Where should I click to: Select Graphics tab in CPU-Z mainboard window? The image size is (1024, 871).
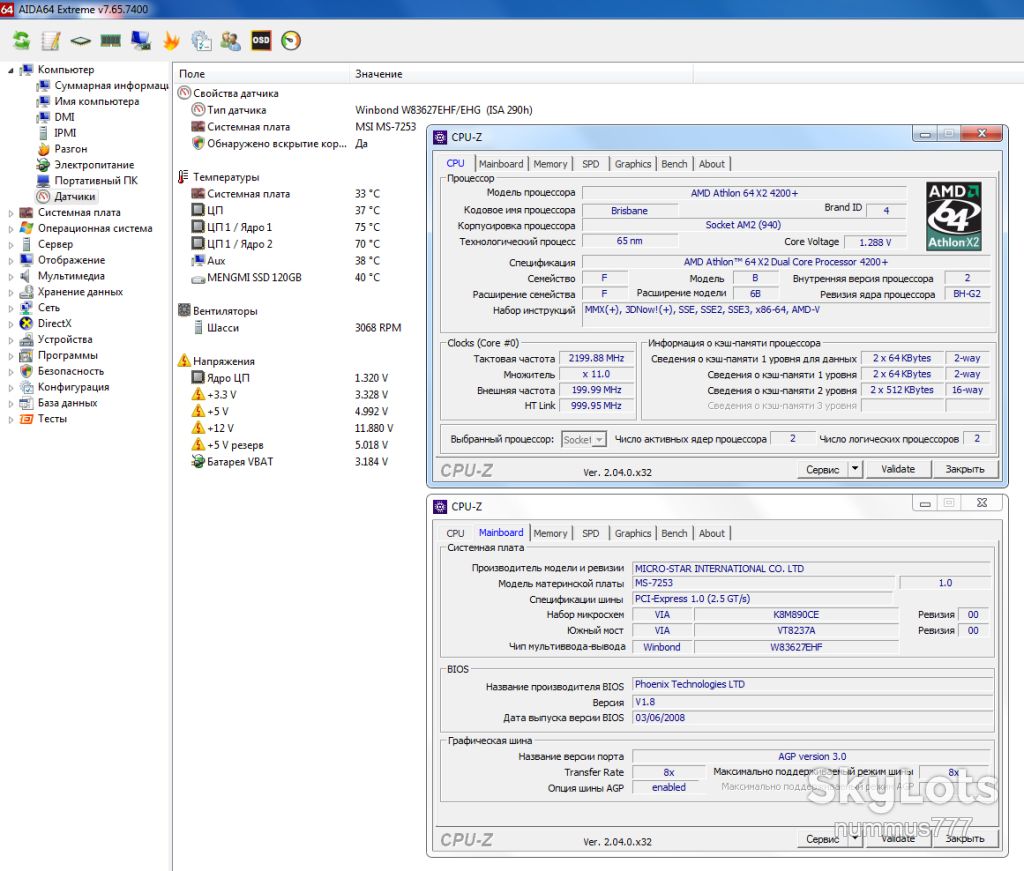click(x=633, y=533)
